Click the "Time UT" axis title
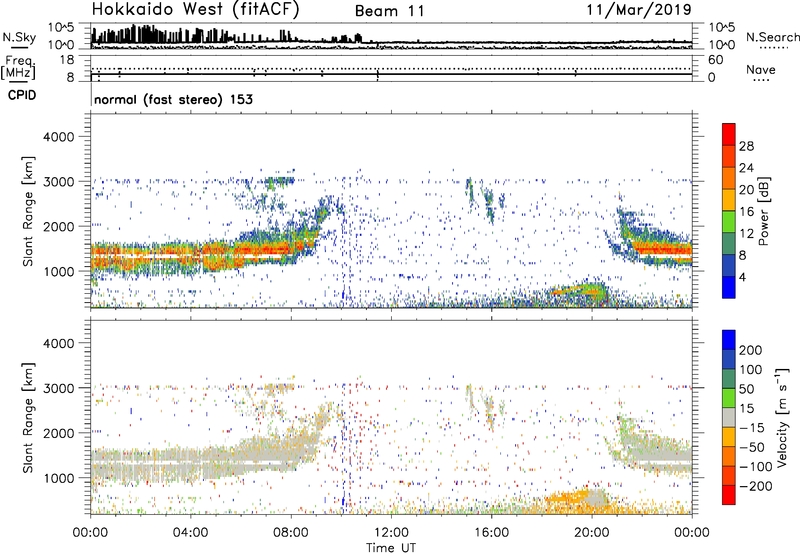The image size is (800, 554). pos(391,547)
